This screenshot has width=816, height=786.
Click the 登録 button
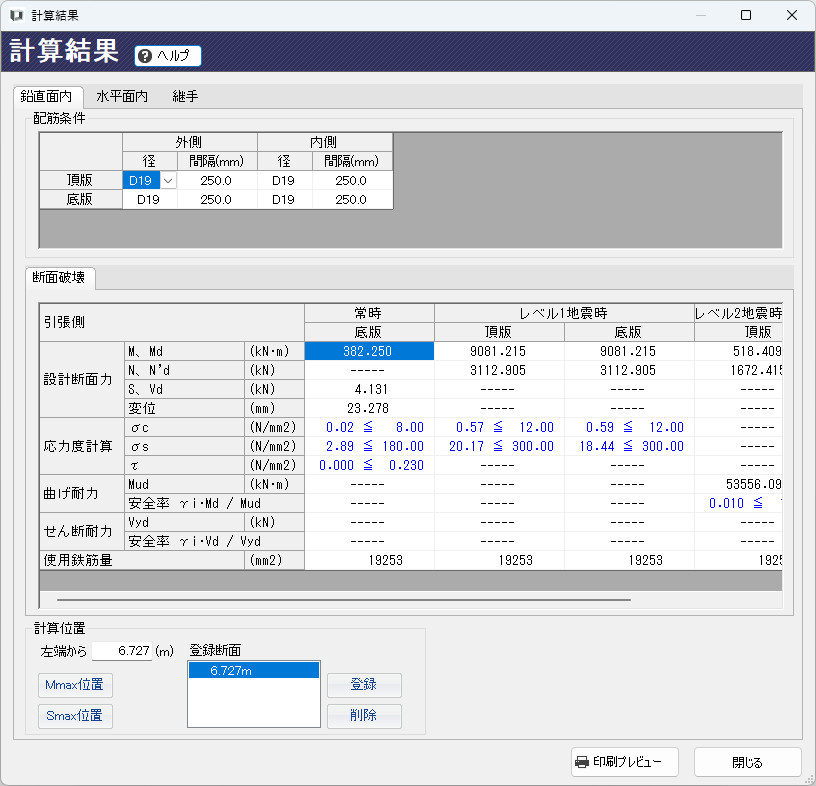(364, 684)
